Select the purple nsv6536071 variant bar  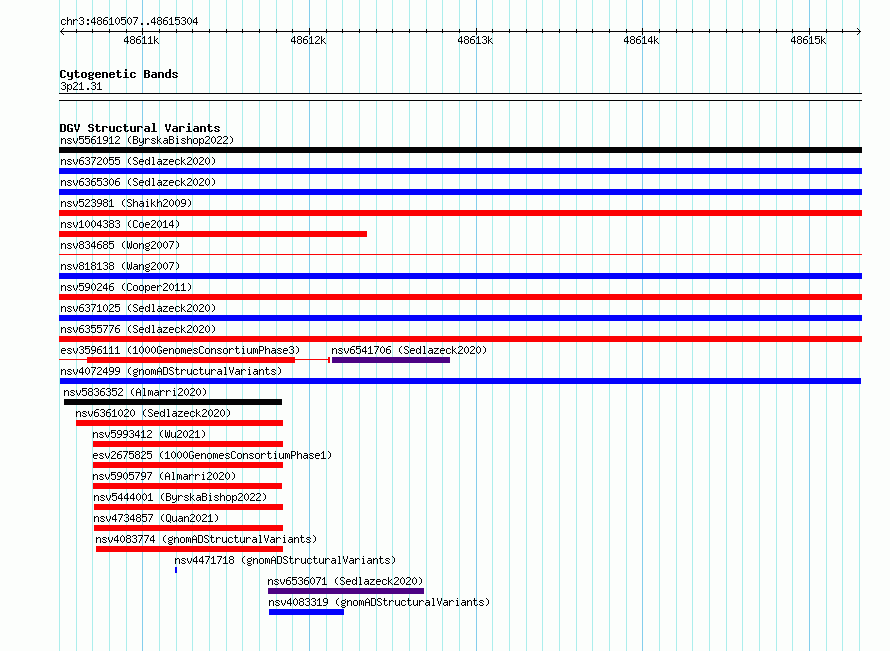346,591
